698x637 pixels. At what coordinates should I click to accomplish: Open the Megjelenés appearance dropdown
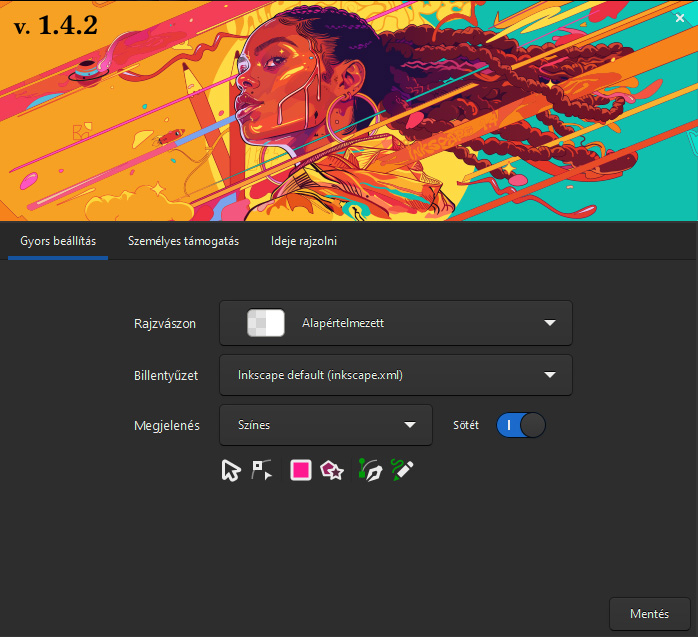pos(325,425)
